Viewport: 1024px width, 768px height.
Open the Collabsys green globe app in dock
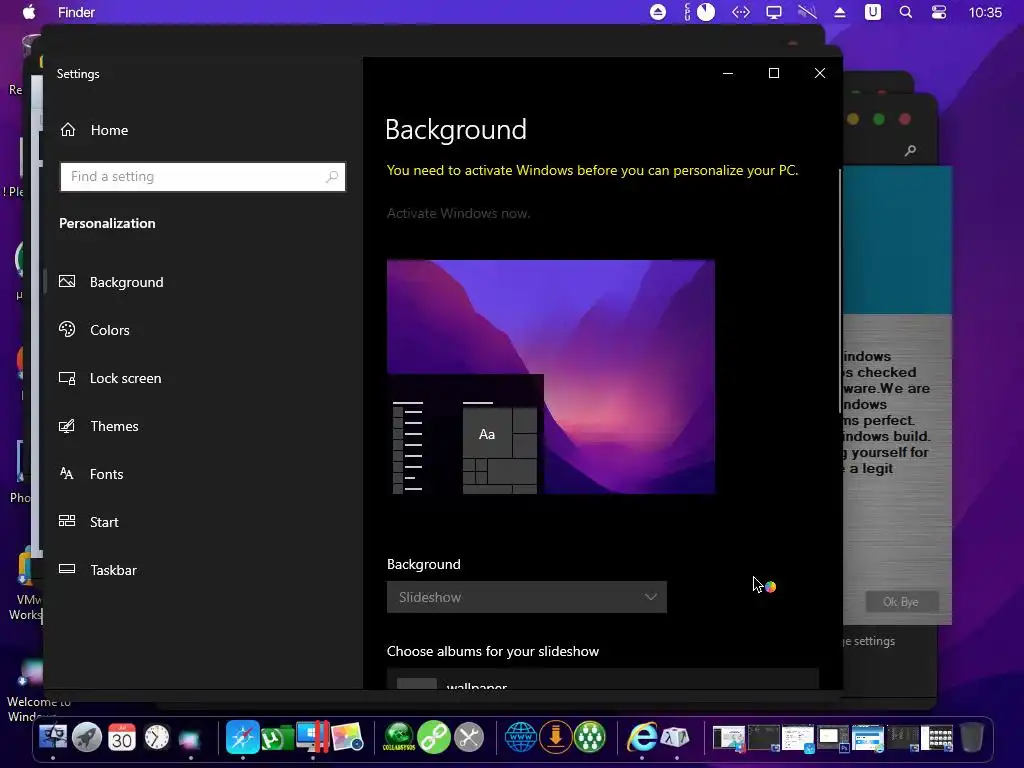(x=399, y=737)
